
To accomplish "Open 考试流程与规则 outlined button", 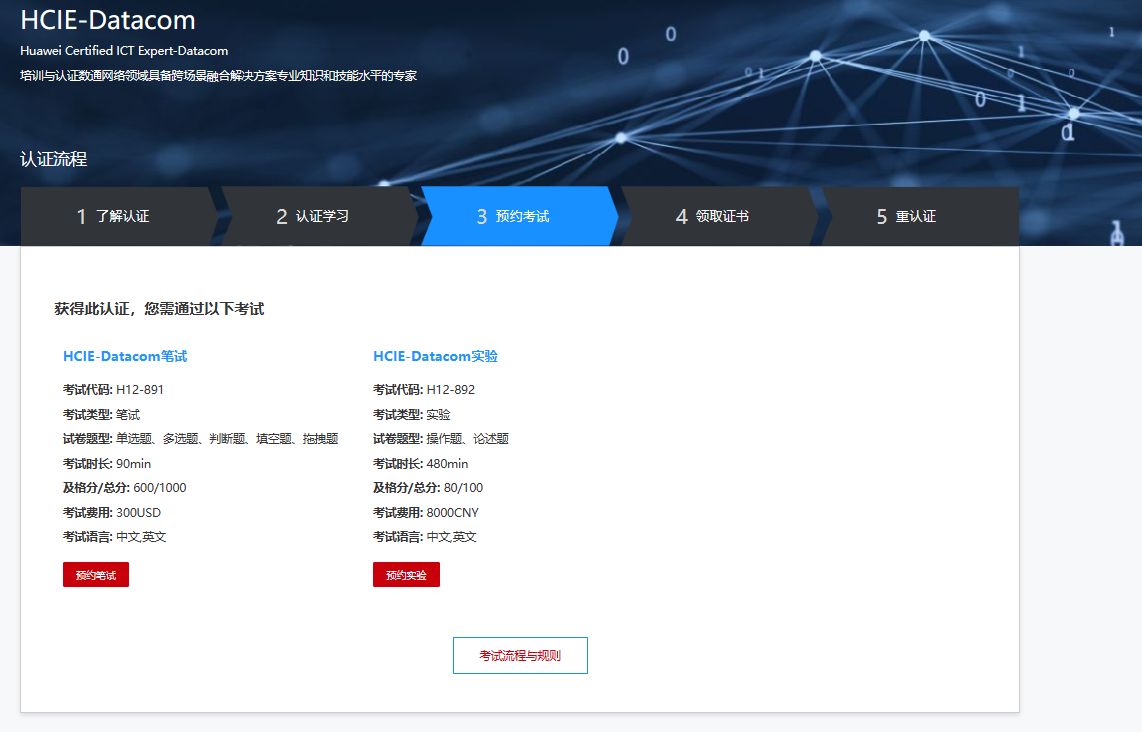I will (x=520, y=656).
